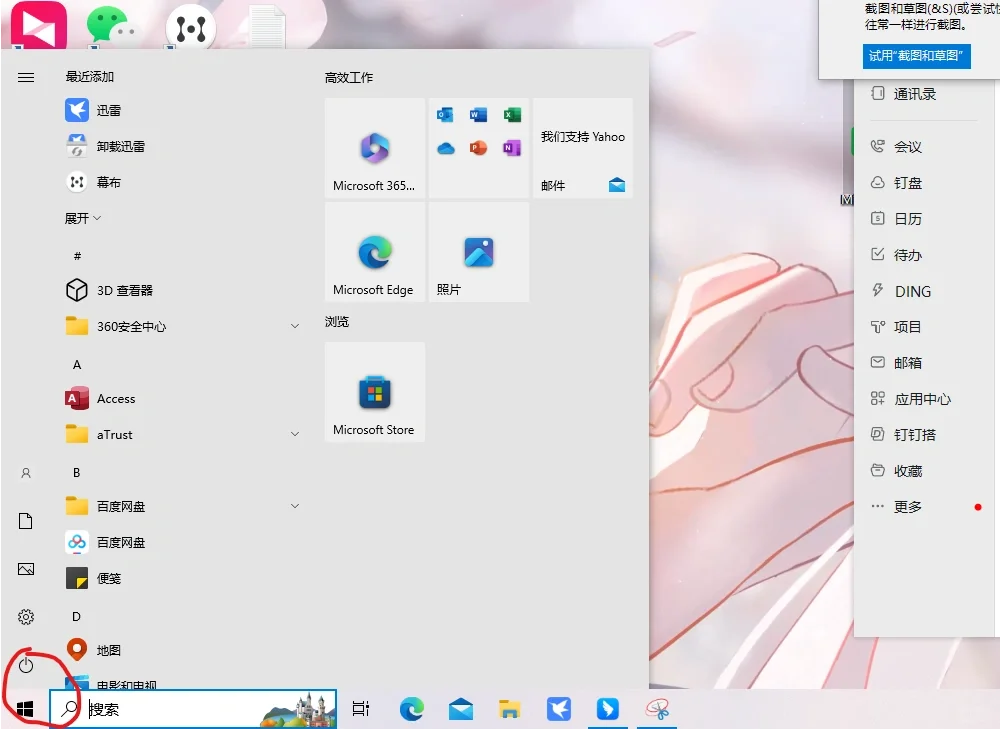Click the Windows Start button on taskbar
1000x730 pixels.
click(25, 708)
